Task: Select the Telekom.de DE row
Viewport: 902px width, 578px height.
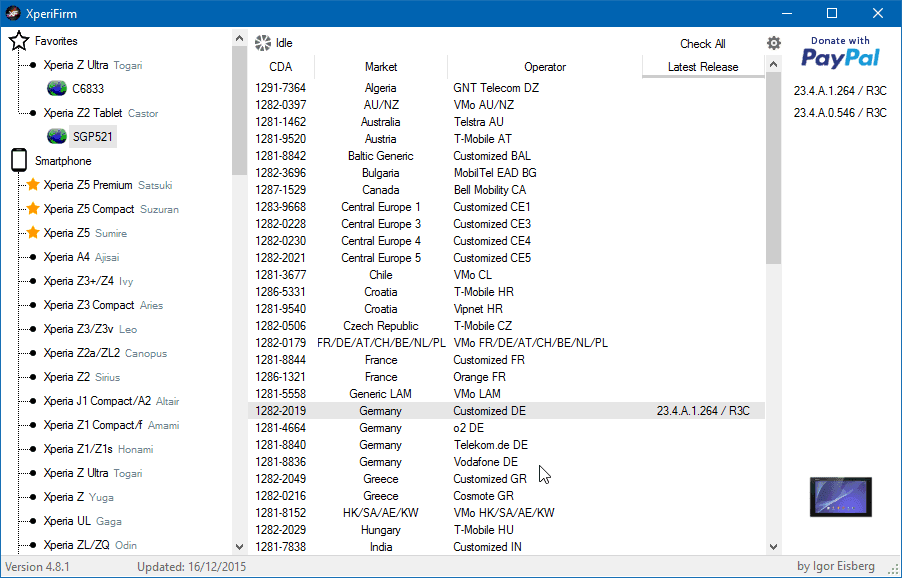Action: 506,445
